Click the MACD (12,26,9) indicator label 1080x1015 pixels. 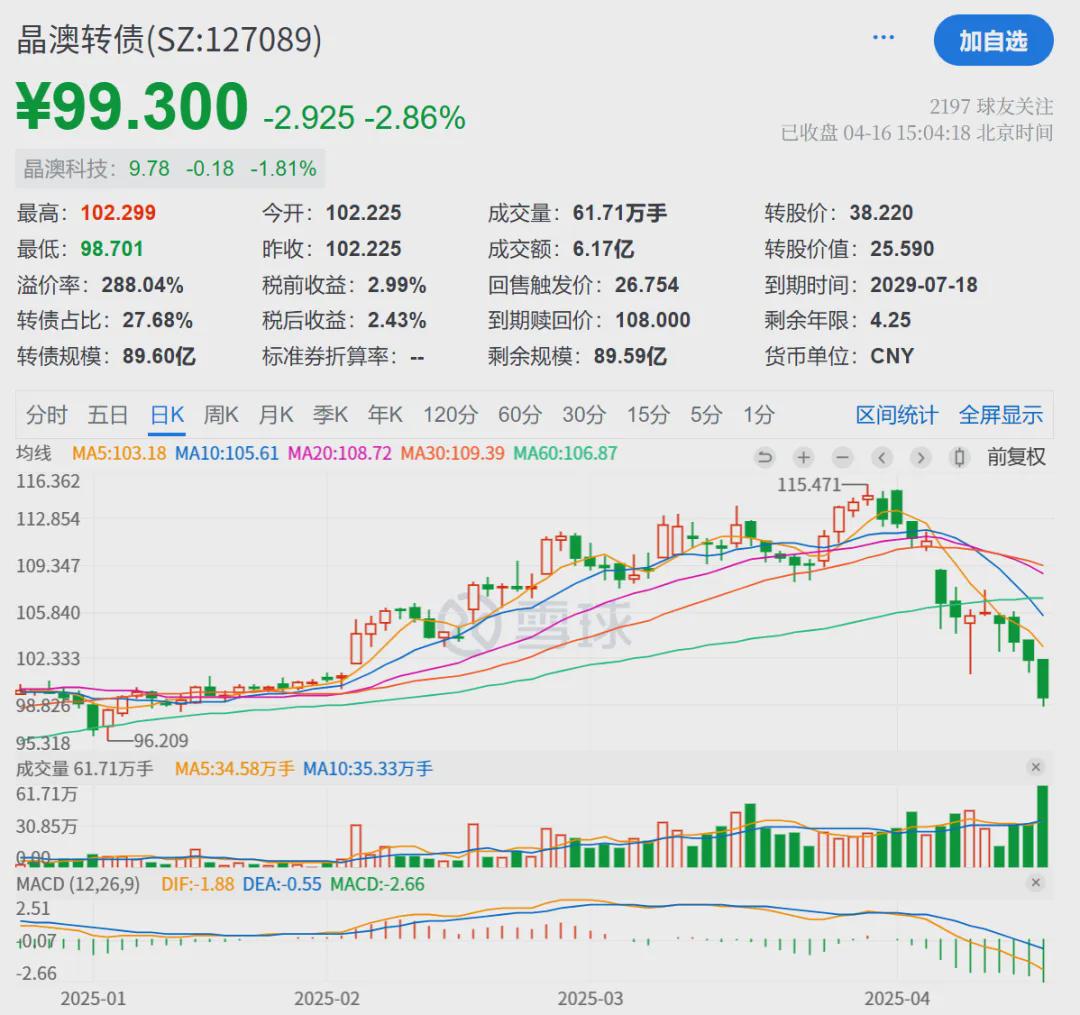pos(78,884)
